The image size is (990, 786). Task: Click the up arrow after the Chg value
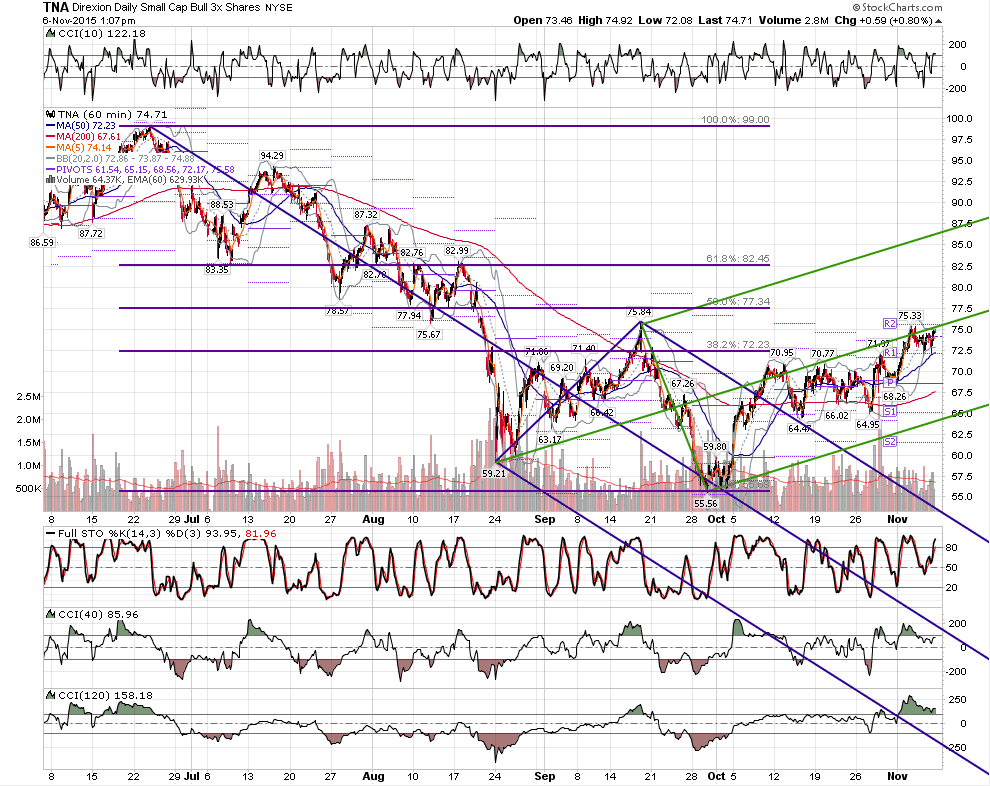938,21
